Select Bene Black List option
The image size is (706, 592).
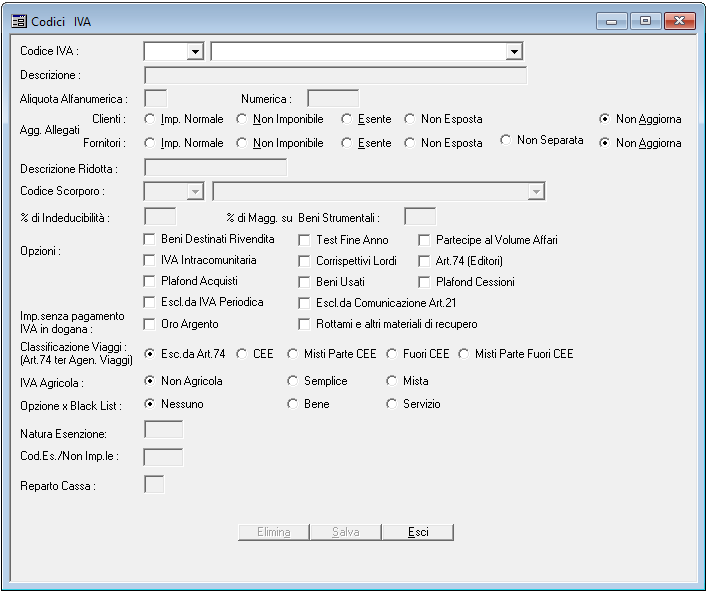point(292,404)
